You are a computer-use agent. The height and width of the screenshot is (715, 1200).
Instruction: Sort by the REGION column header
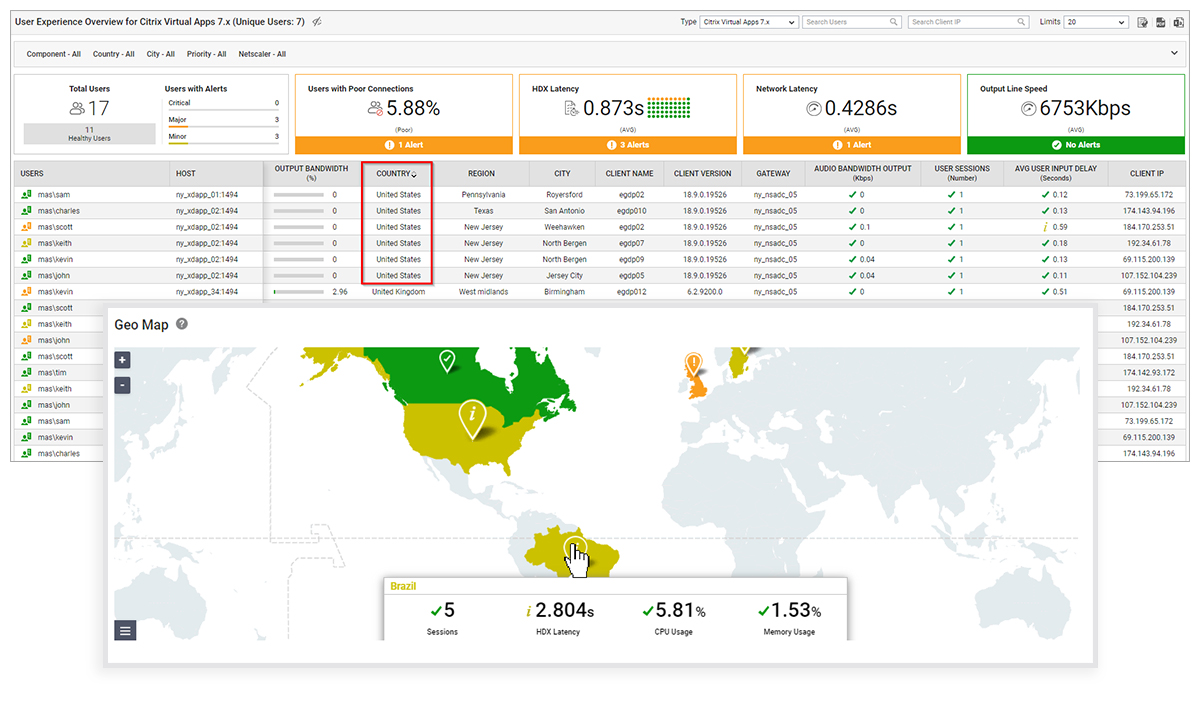pyautogui.click(x=481, y=173)
